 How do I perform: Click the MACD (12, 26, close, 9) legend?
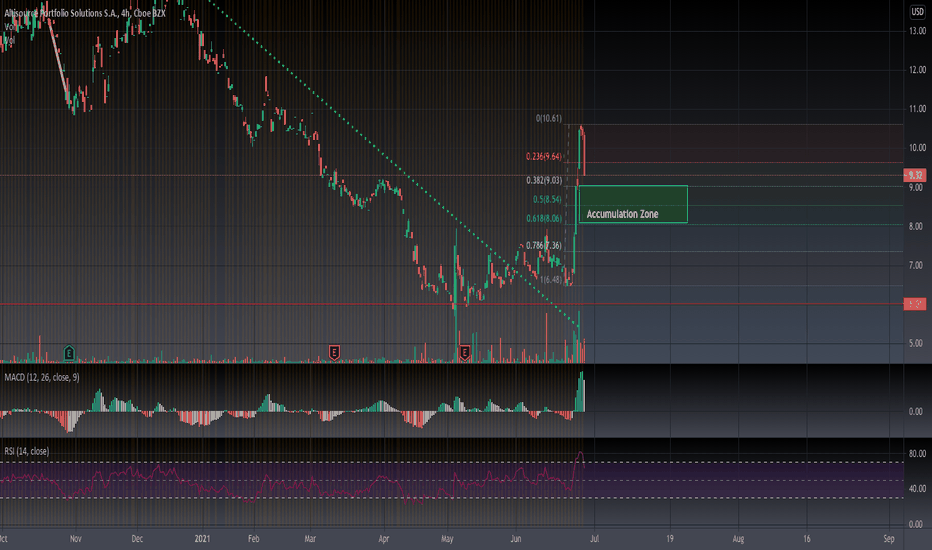click(x=42, y=378)
